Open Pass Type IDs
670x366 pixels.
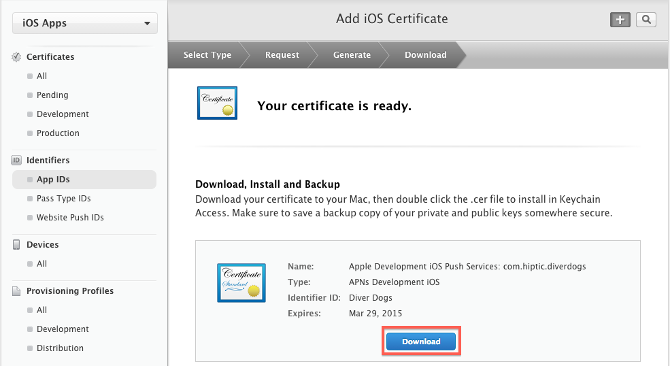pyautogui.click(x=63, y=198)
